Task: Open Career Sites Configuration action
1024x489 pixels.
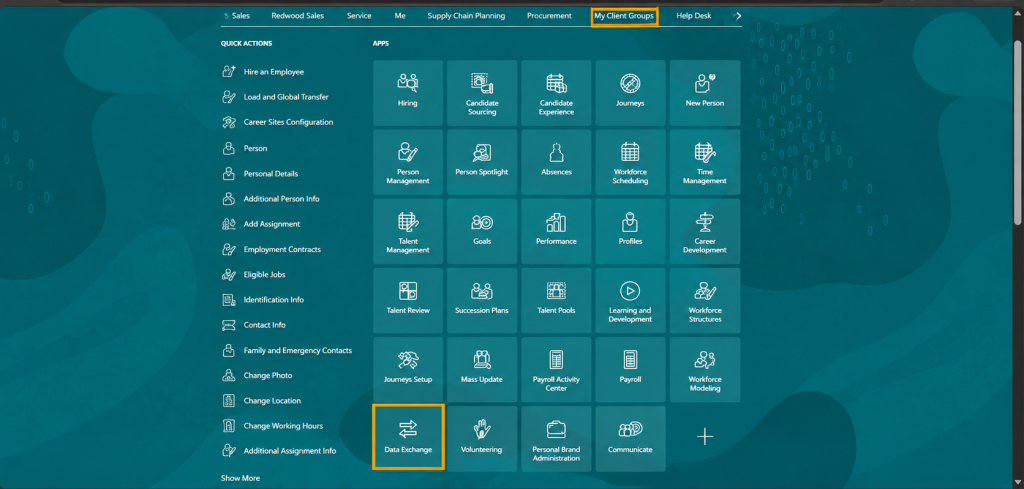Action: coord(278,122)
